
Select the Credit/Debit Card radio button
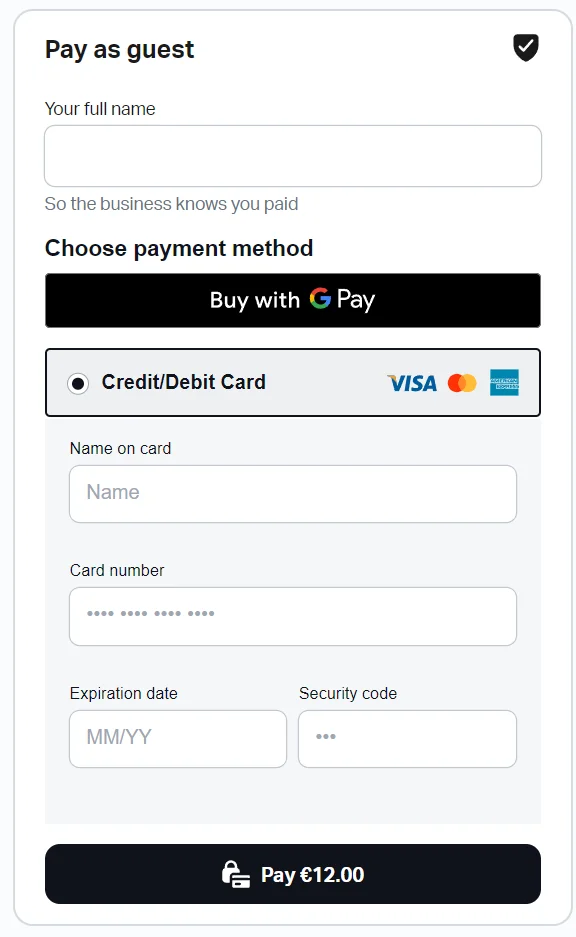78,383
